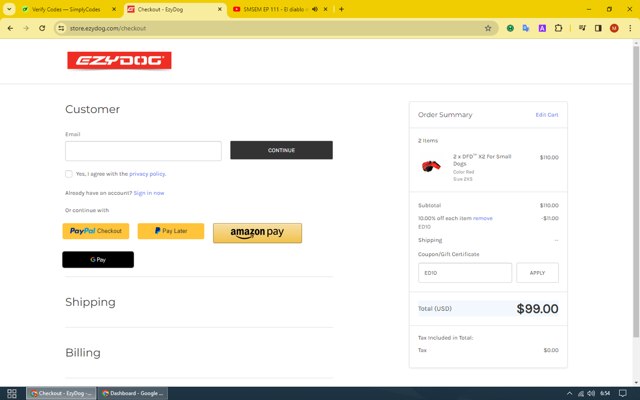Pay with the G Pay button

point(98,260)
